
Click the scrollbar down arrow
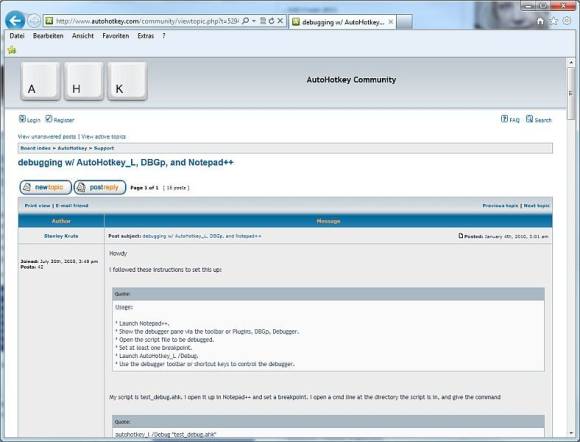571,432
